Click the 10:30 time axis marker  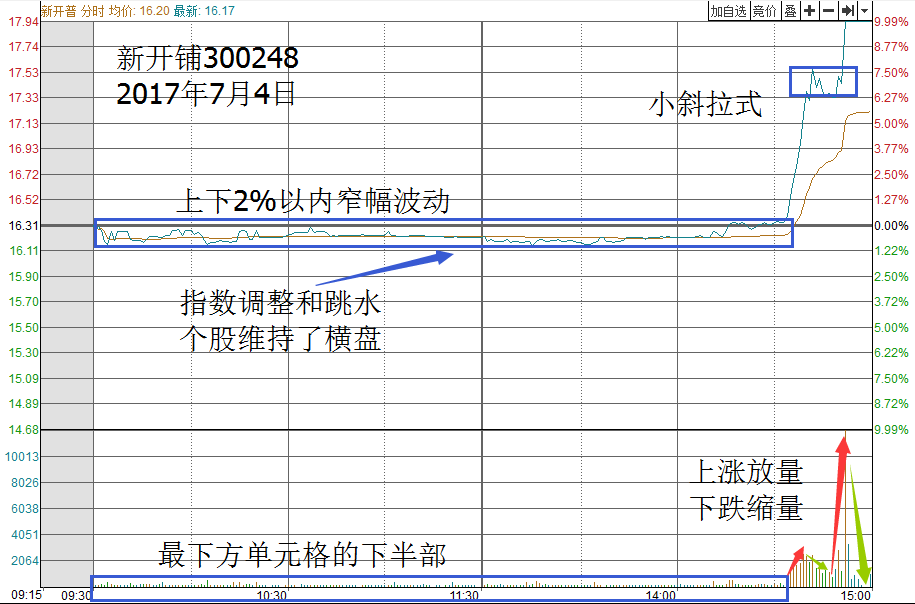click(272, 595)
